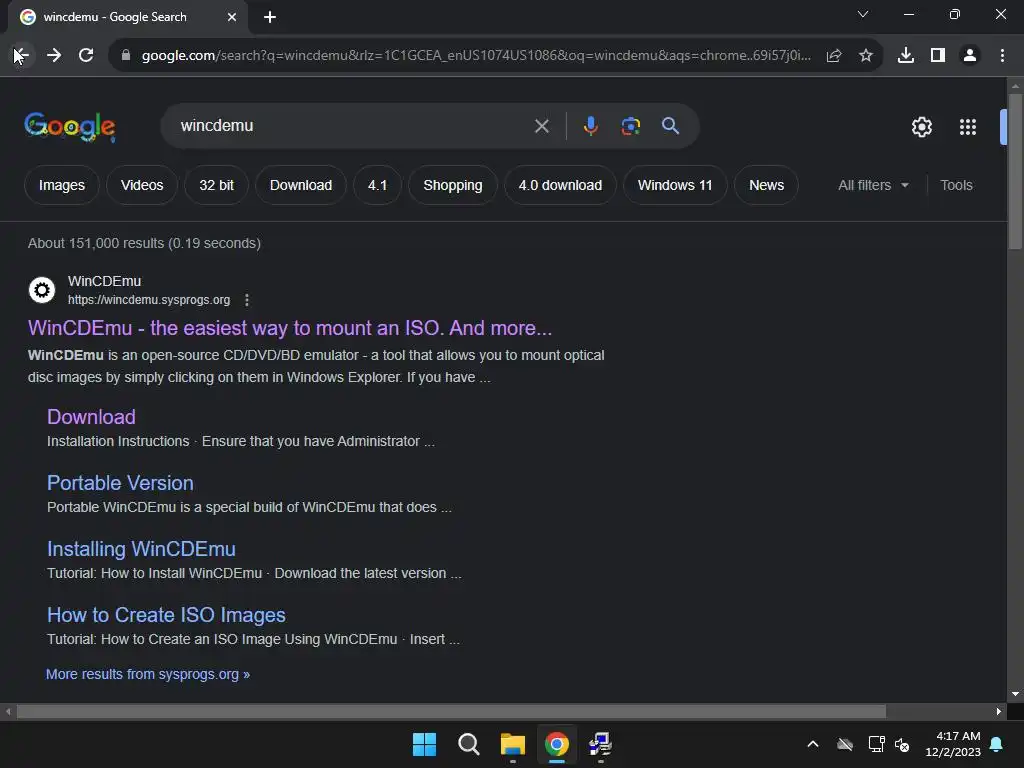Click the WinCDEmu site favicon
The width and height of the screenshot is (1024, 768).
pyautogui.click(x=42, y=289)
